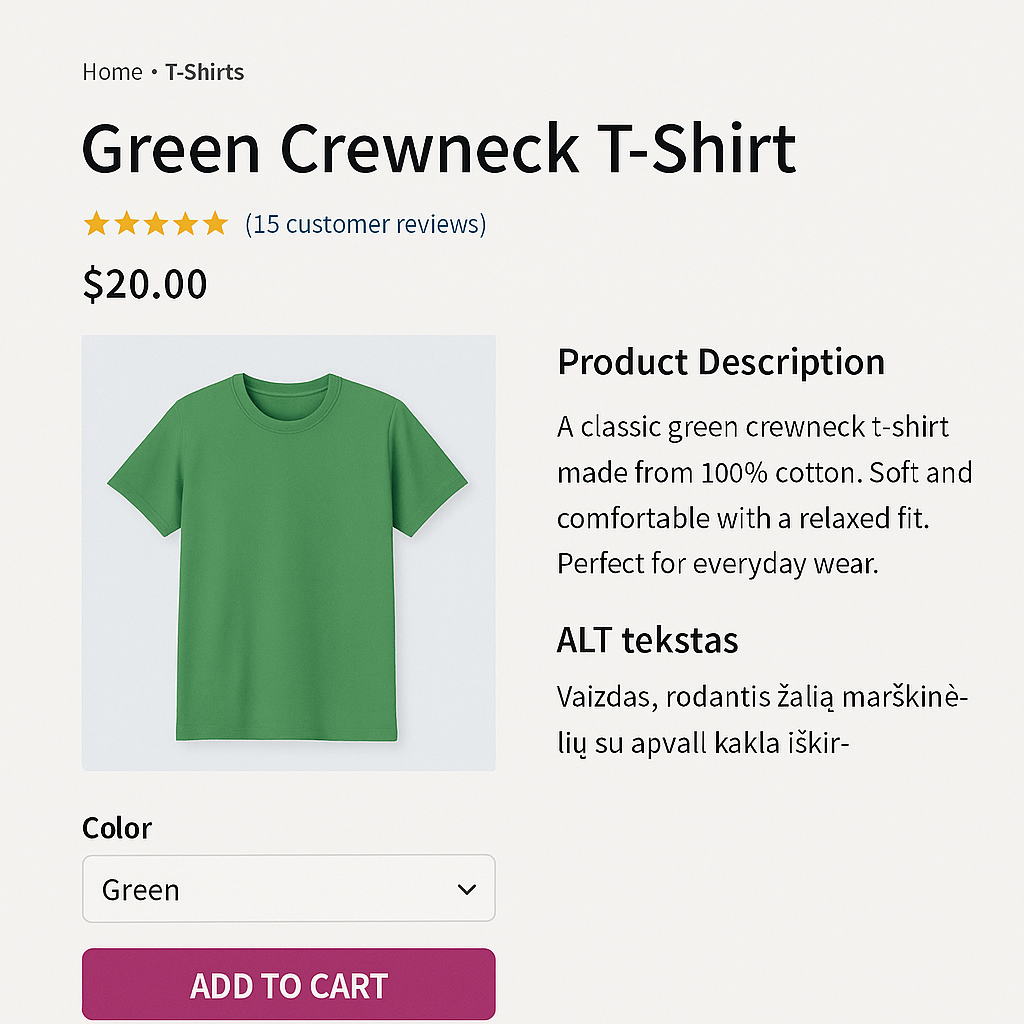Open the 15 customer reviews link

[x=366, y=224]
